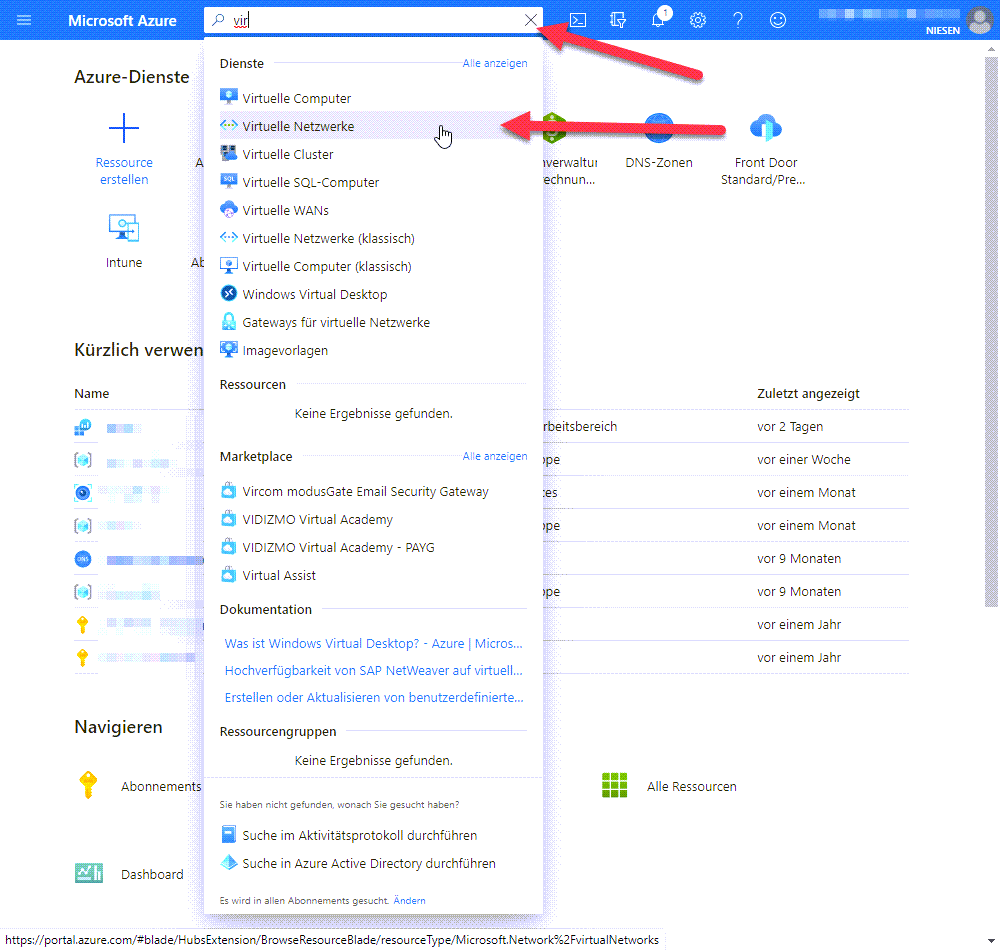This screenshot has width=1000, height=950.
Task: Click the Ressource erstellen plus icon
Action: [x=124, y=128]
